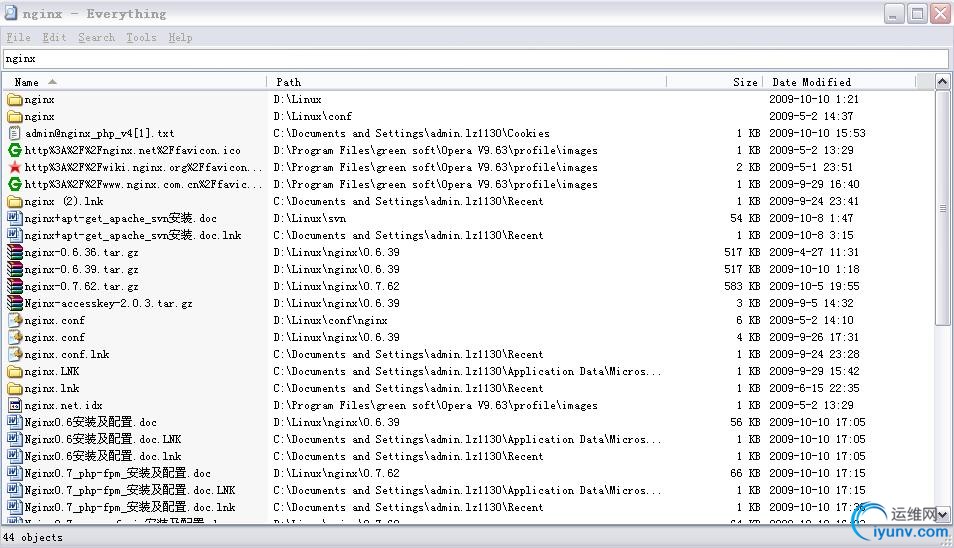Select file name Nginx-accesskey-2.0.3.tar.gz
The height and width of the screenshot is (548, 954).
pyautogui.click(x=108, y=303)
